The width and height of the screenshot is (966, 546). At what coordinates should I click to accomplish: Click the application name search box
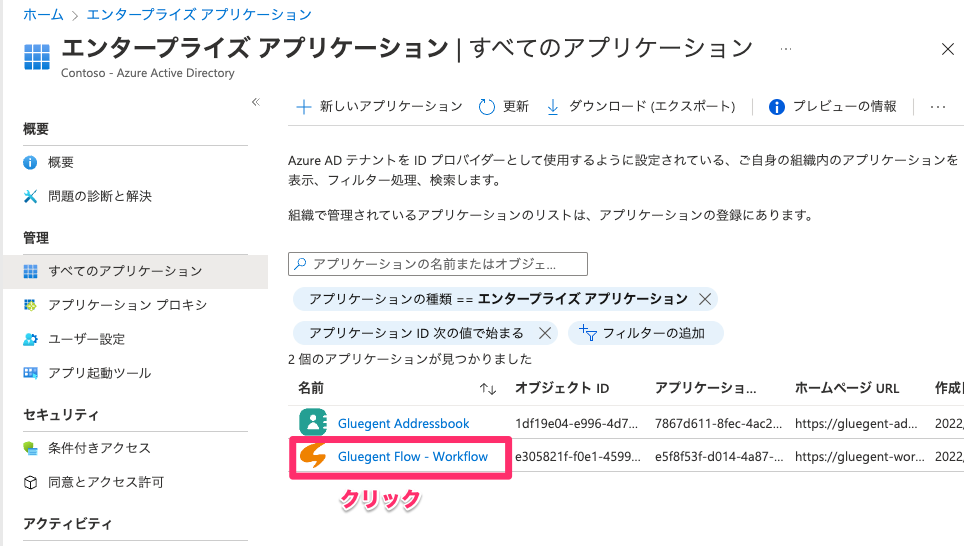[438, 264]
